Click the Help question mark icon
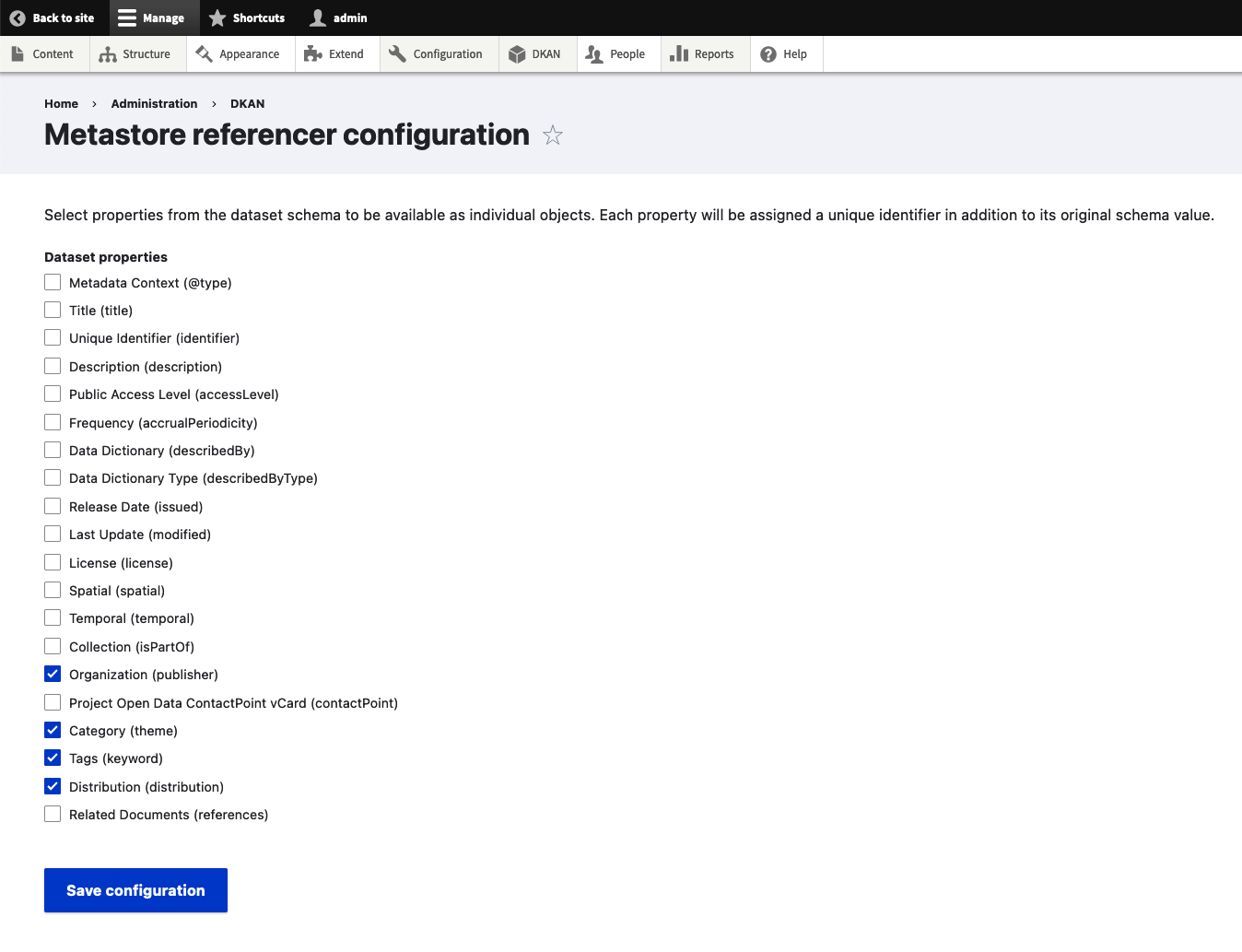This screenshot has height=952, width=1242. click(x=768, y=54)
